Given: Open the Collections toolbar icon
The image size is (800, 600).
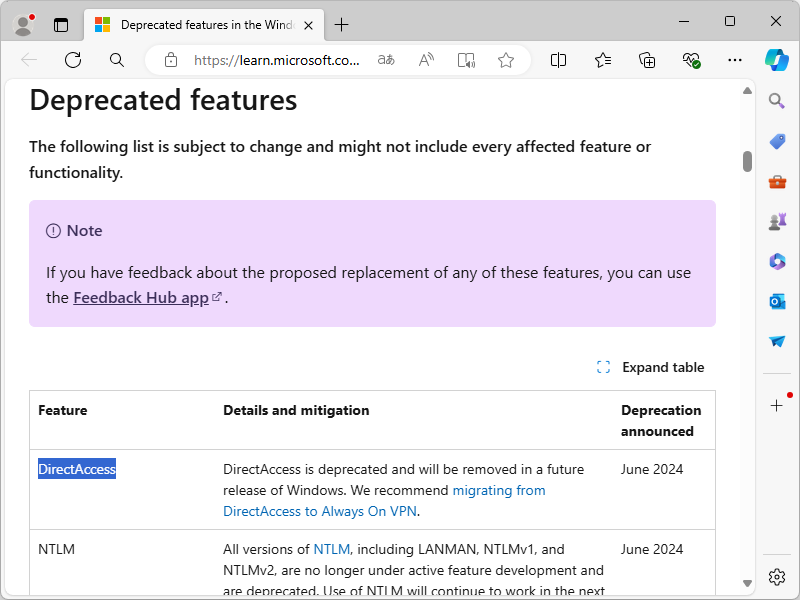Looking at the screenshot, I should point(647,60).
